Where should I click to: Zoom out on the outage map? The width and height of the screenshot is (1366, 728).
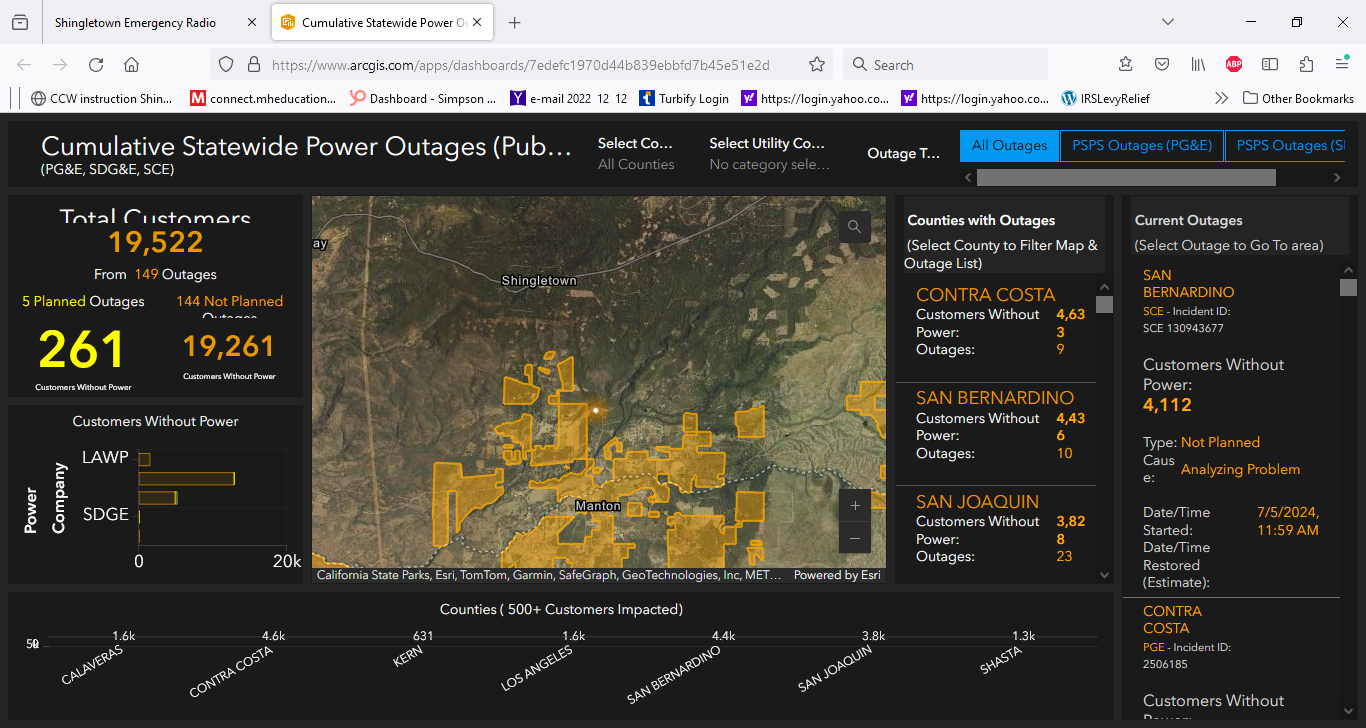pyautogui.click(x=854, y=538)
